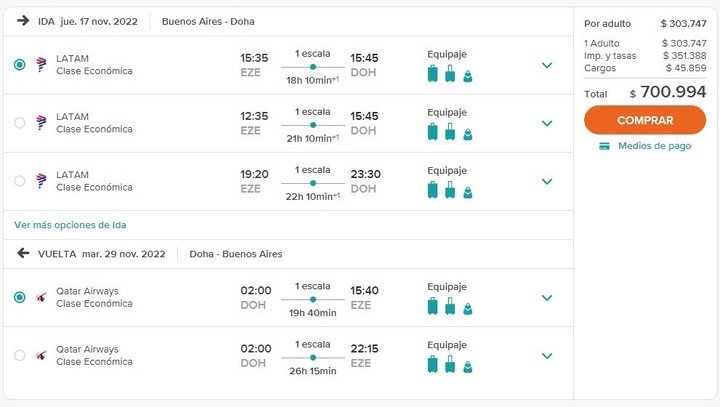Expand details of the 15:35 LATAM flight
720x407 pixels.
[546, 65]
